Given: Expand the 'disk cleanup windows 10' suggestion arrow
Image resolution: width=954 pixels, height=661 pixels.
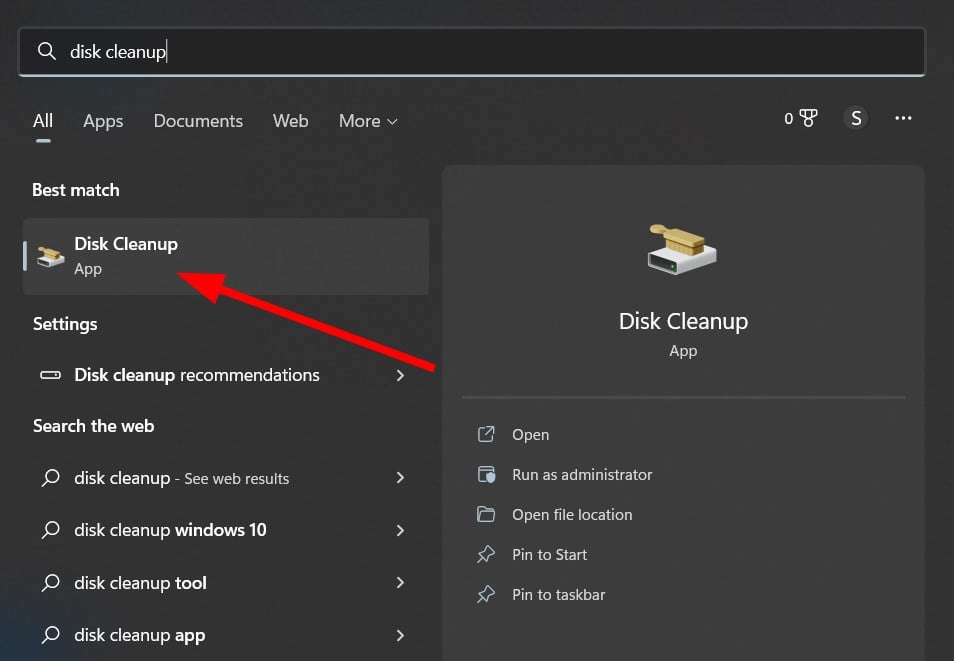Looking at the screenshot, I should point(400,530).
